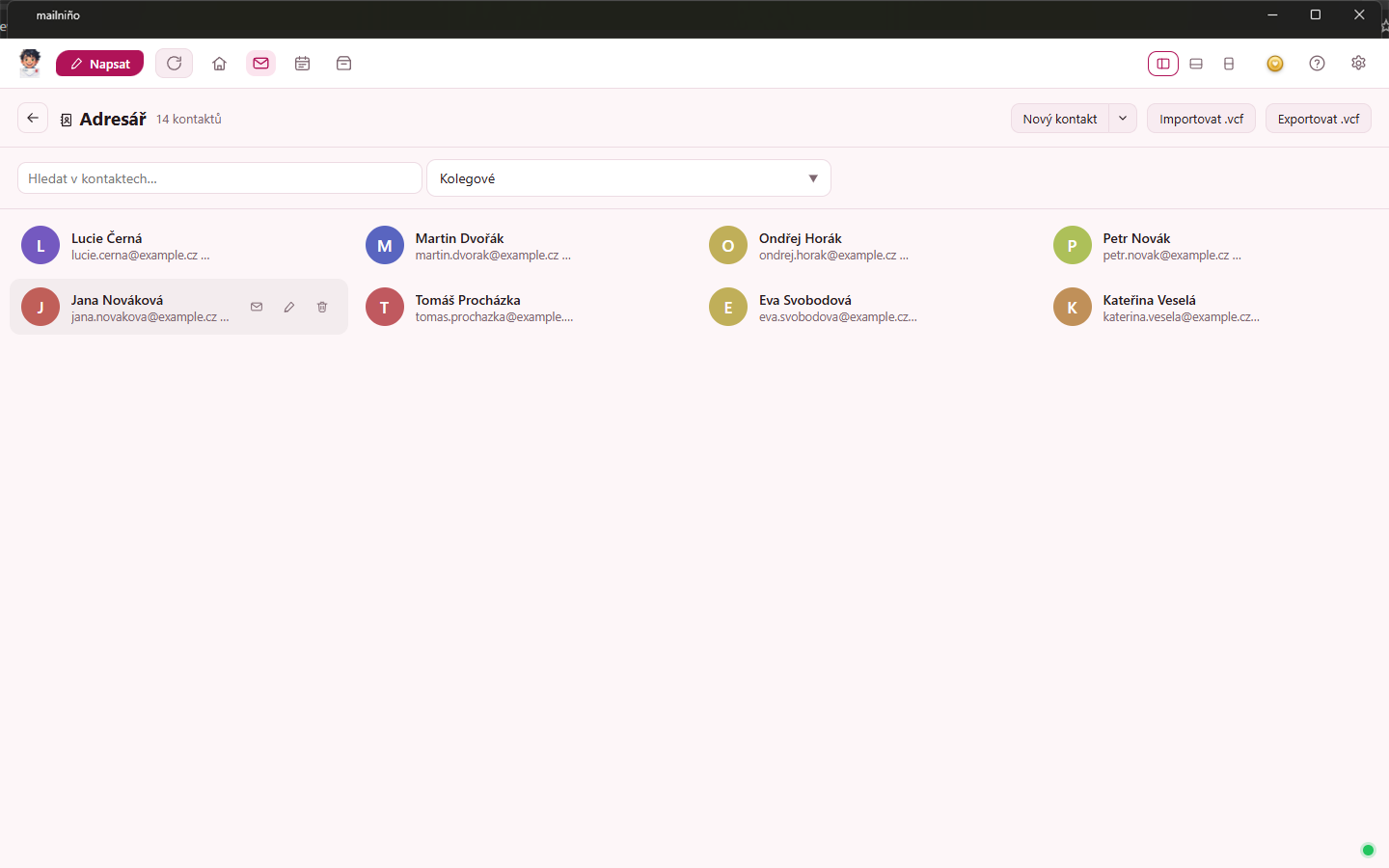Viewport: 1389px width, 868px height.
Task: Select contact Tomáš Procházka
Action: tap(523, 308)
